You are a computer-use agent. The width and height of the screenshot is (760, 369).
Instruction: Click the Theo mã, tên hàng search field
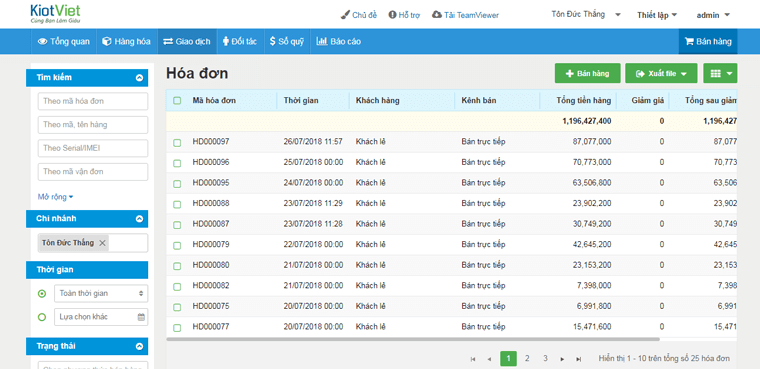click(x=93, y=125)
